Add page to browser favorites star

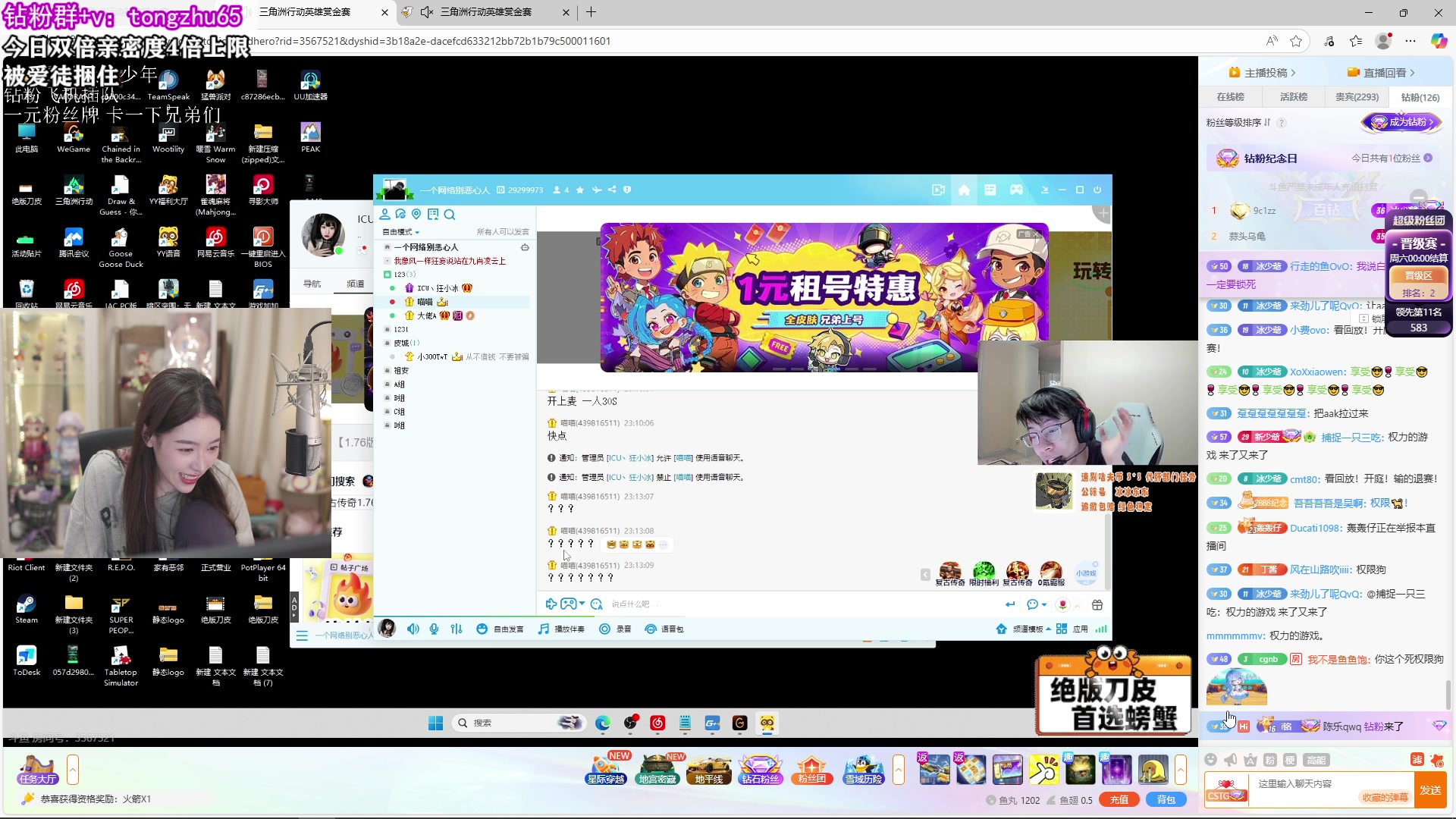click(x=1296, y=41)
